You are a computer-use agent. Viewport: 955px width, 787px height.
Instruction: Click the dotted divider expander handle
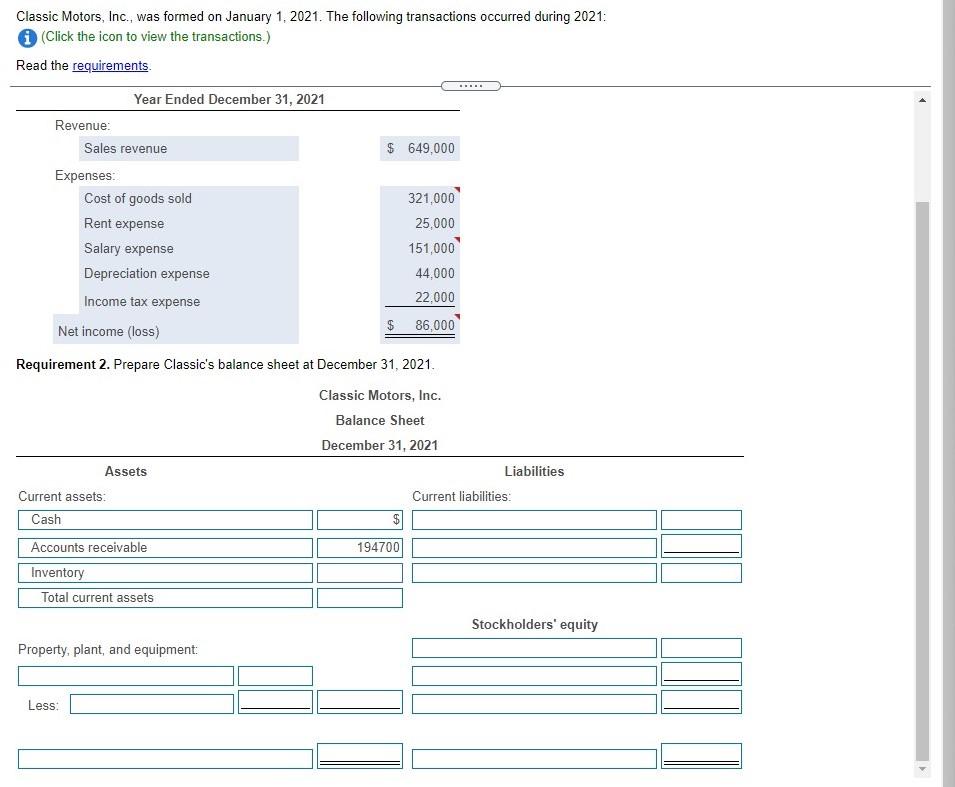pos(470,86)
